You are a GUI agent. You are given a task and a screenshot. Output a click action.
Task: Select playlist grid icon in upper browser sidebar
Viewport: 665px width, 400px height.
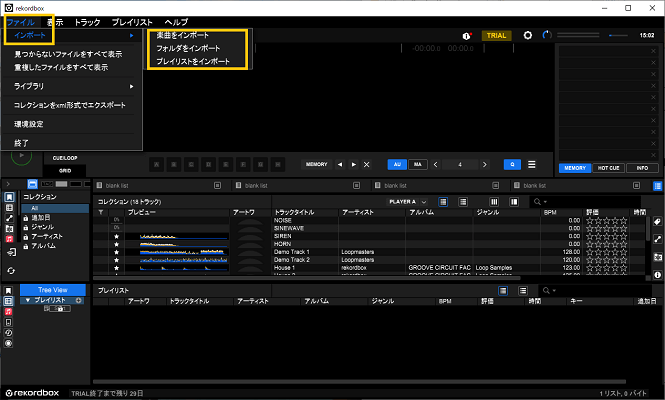pos(9,208)
